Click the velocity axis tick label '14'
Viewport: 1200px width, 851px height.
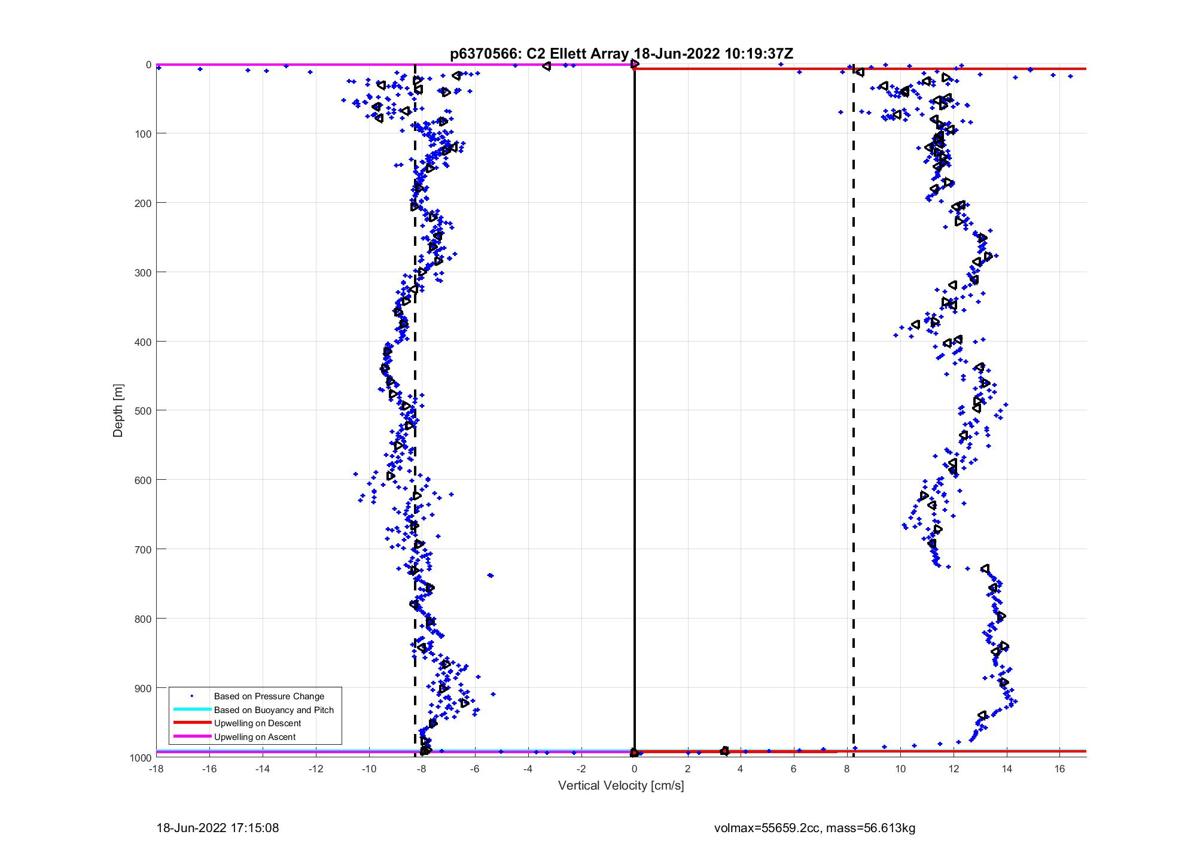point(1007,769)
